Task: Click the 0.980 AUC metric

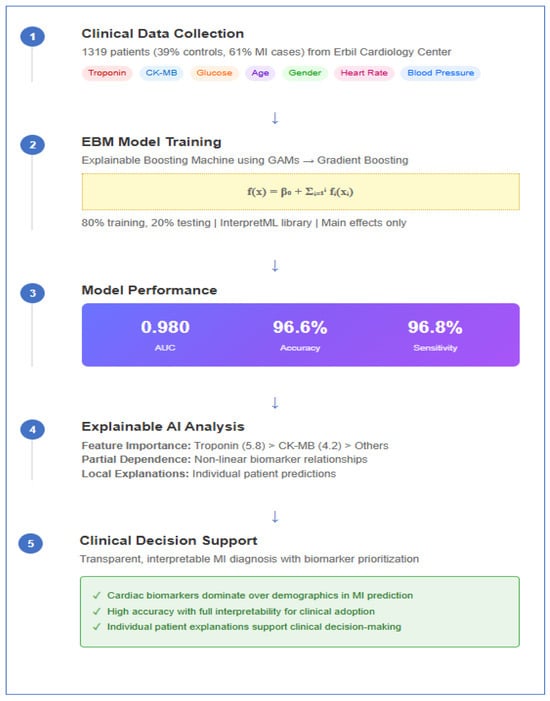Action: pos(165,334)
